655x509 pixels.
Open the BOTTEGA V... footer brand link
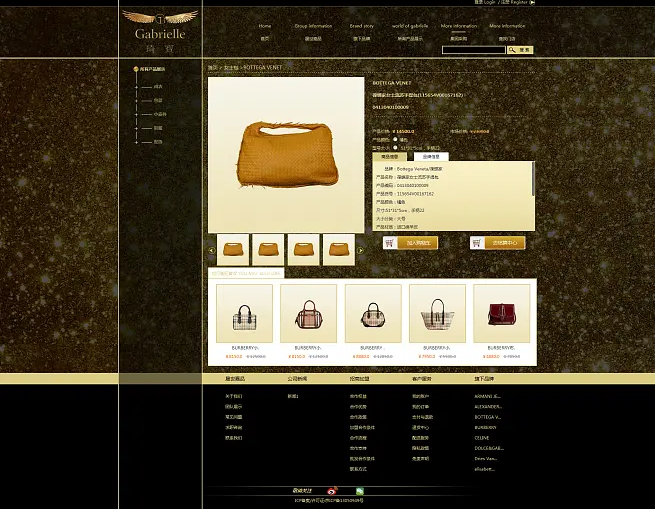487,417
